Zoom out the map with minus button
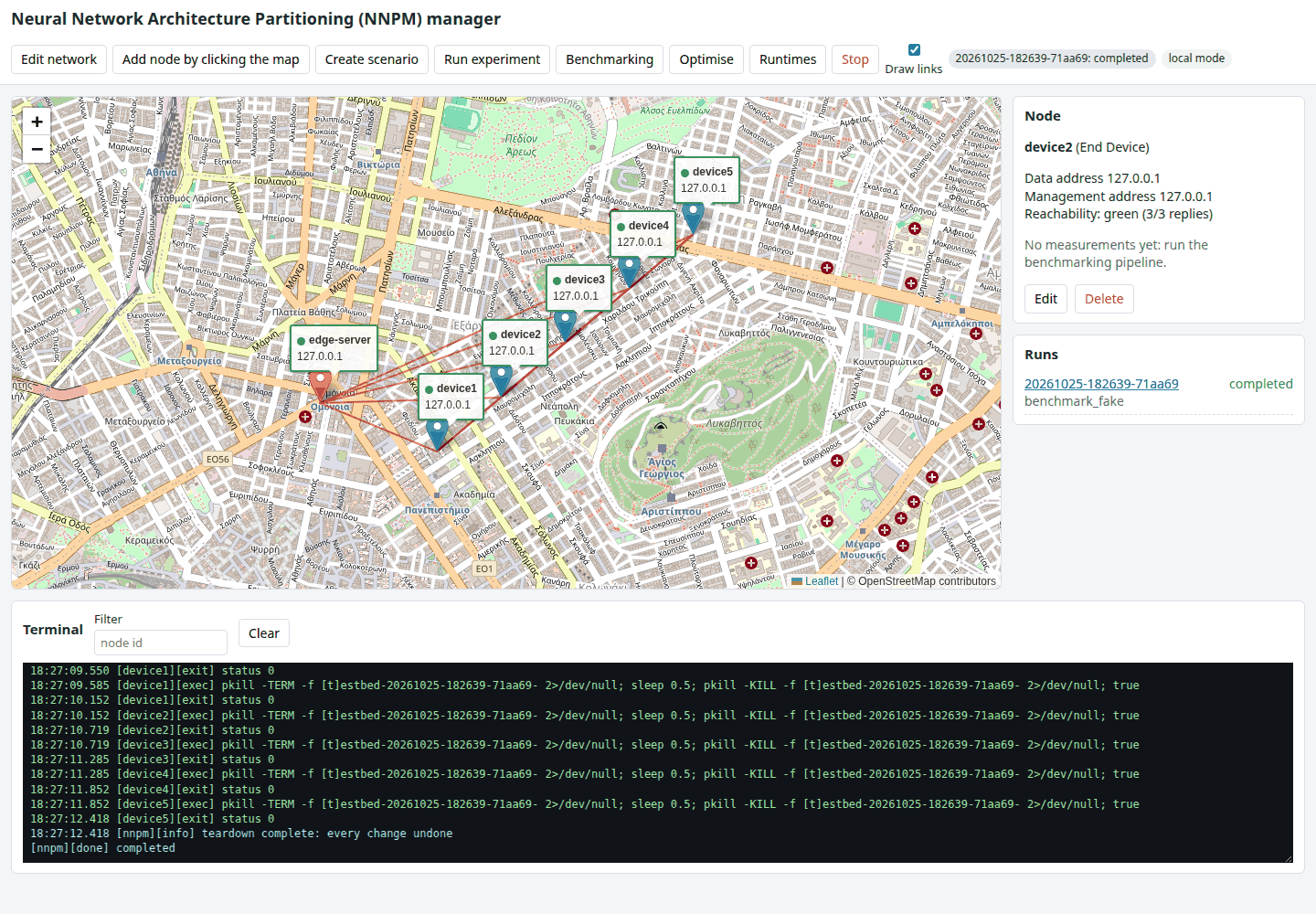This screenshot has width=1316, height=914. coord(37,149)
